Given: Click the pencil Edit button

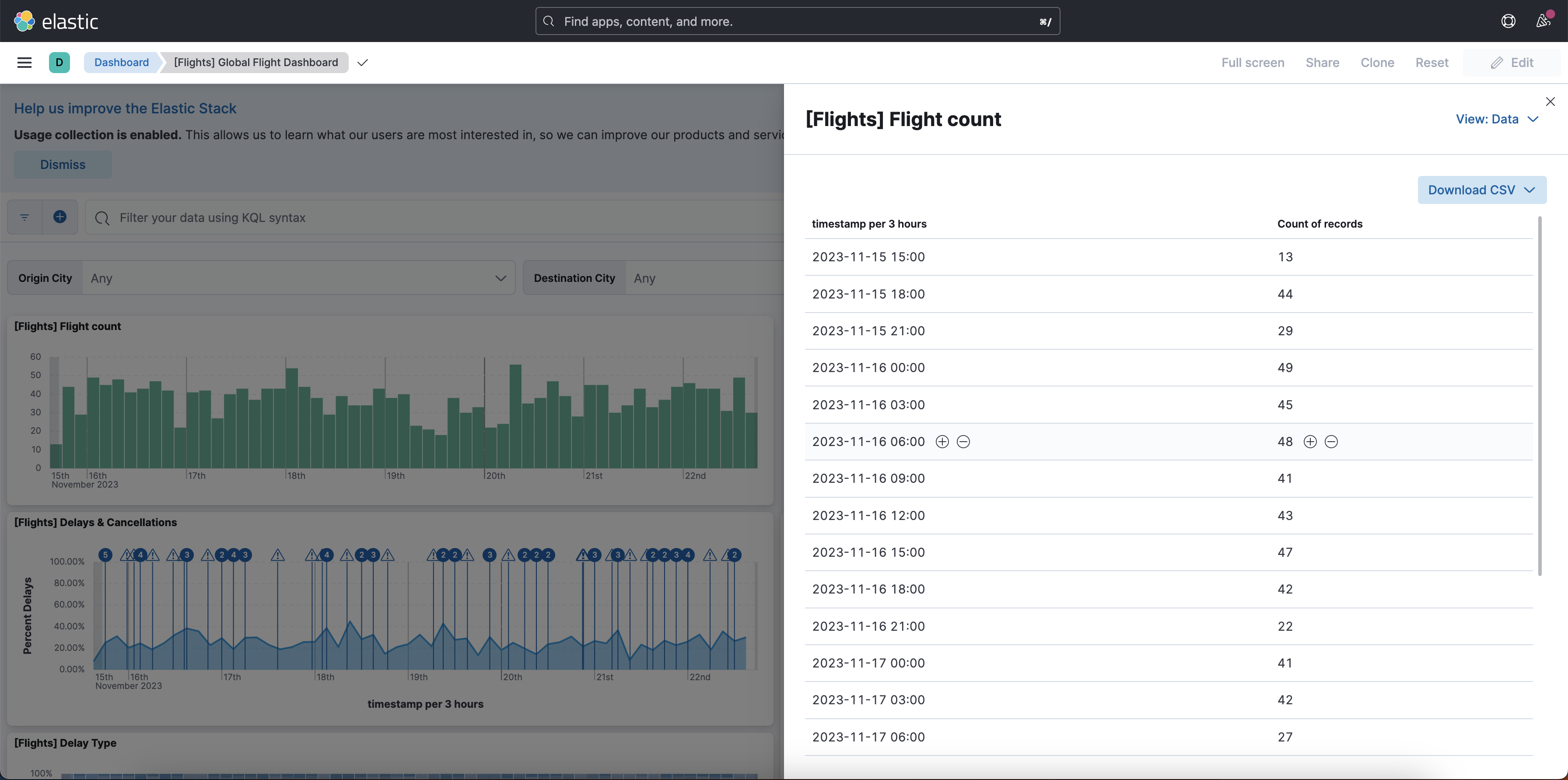Looking at the screenshot, I should coord(1512,63).
